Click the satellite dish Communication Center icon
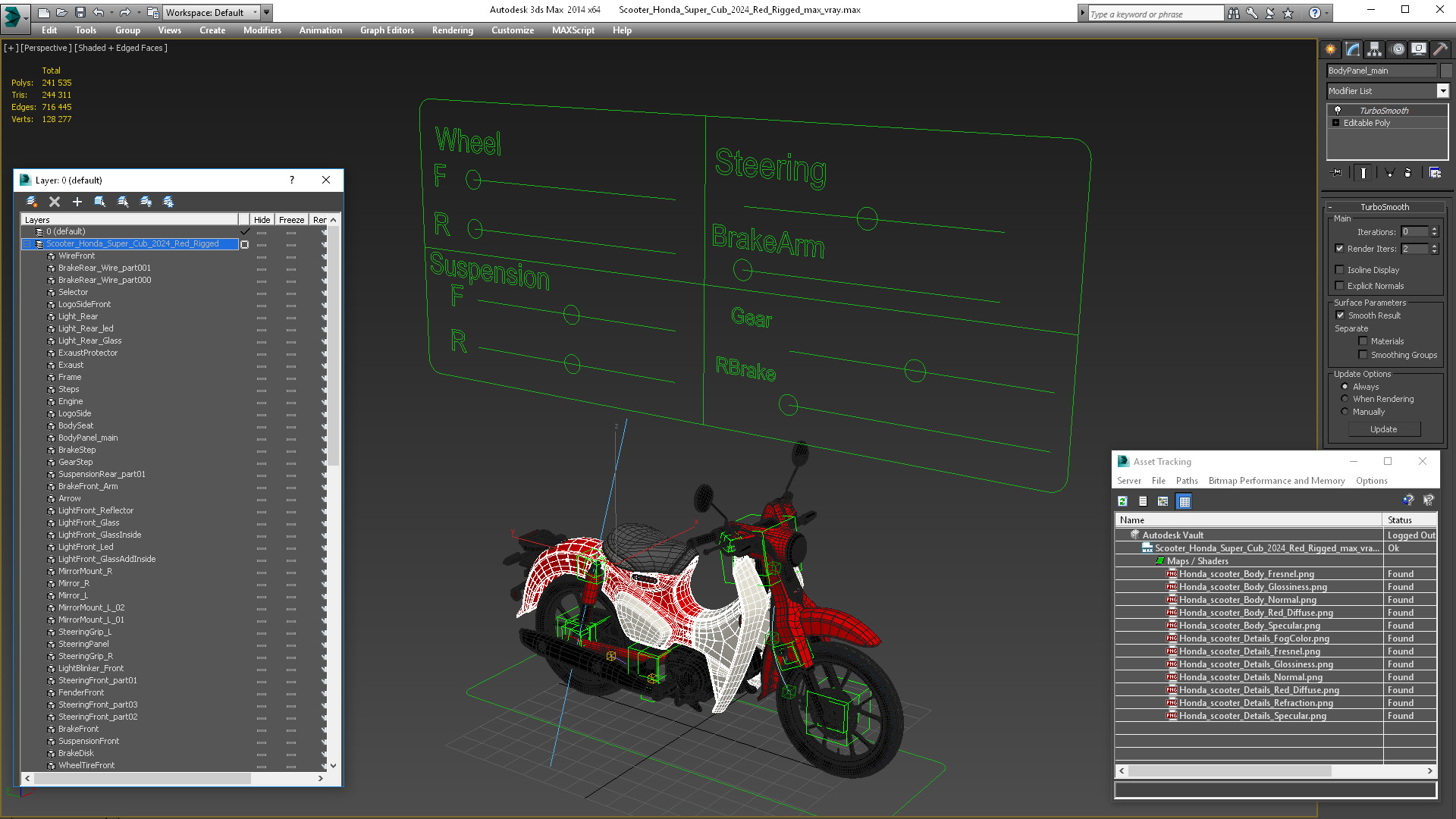 1270,13
